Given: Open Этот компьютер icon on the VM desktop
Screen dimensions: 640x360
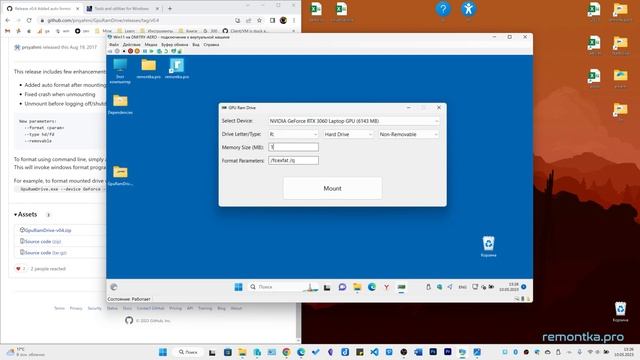Looking at the screenshot, I should 120,71.
